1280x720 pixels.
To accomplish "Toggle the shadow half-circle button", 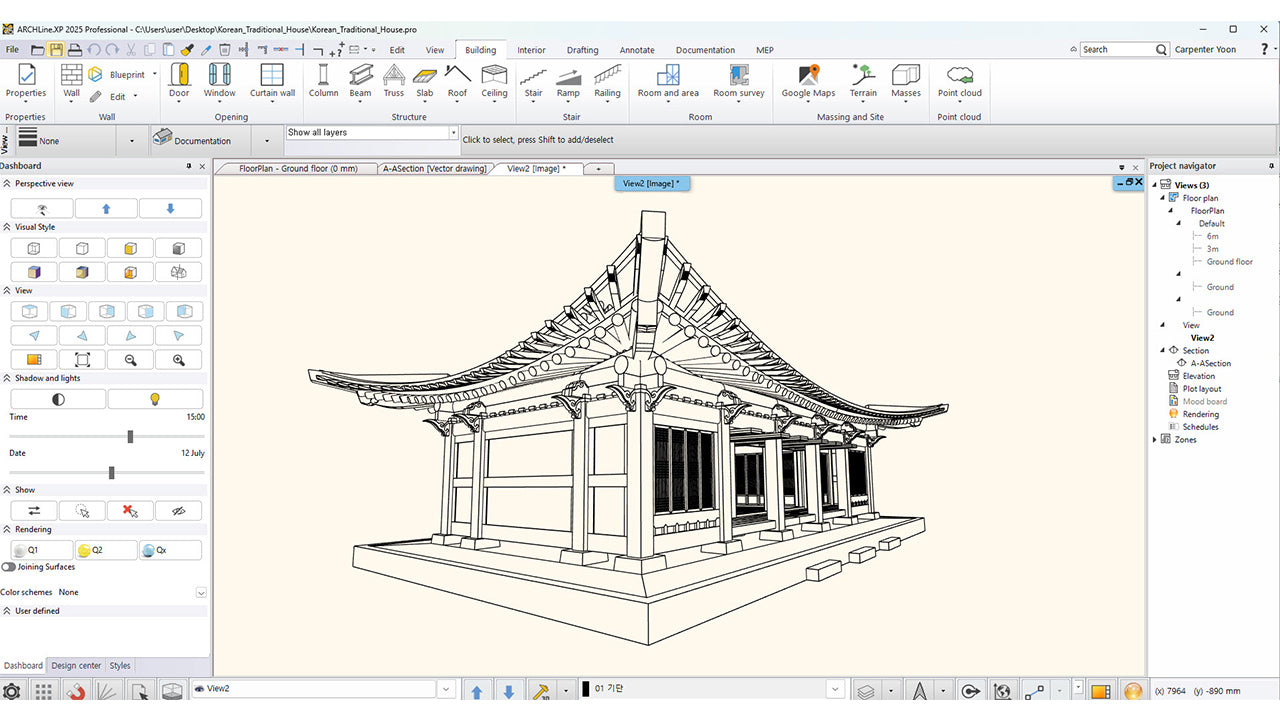I will pyautogui.click(x=58, y=399).
